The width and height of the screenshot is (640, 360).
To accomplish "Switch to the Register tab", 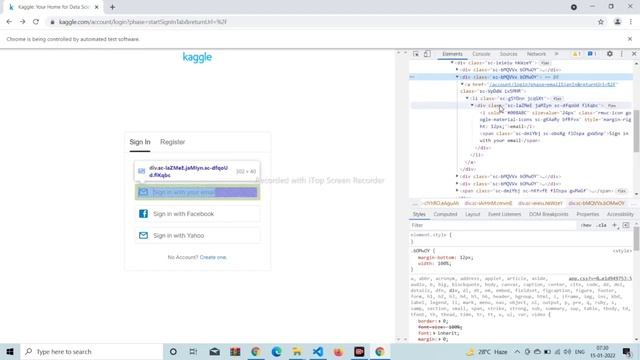I will [x=172, y=142].
